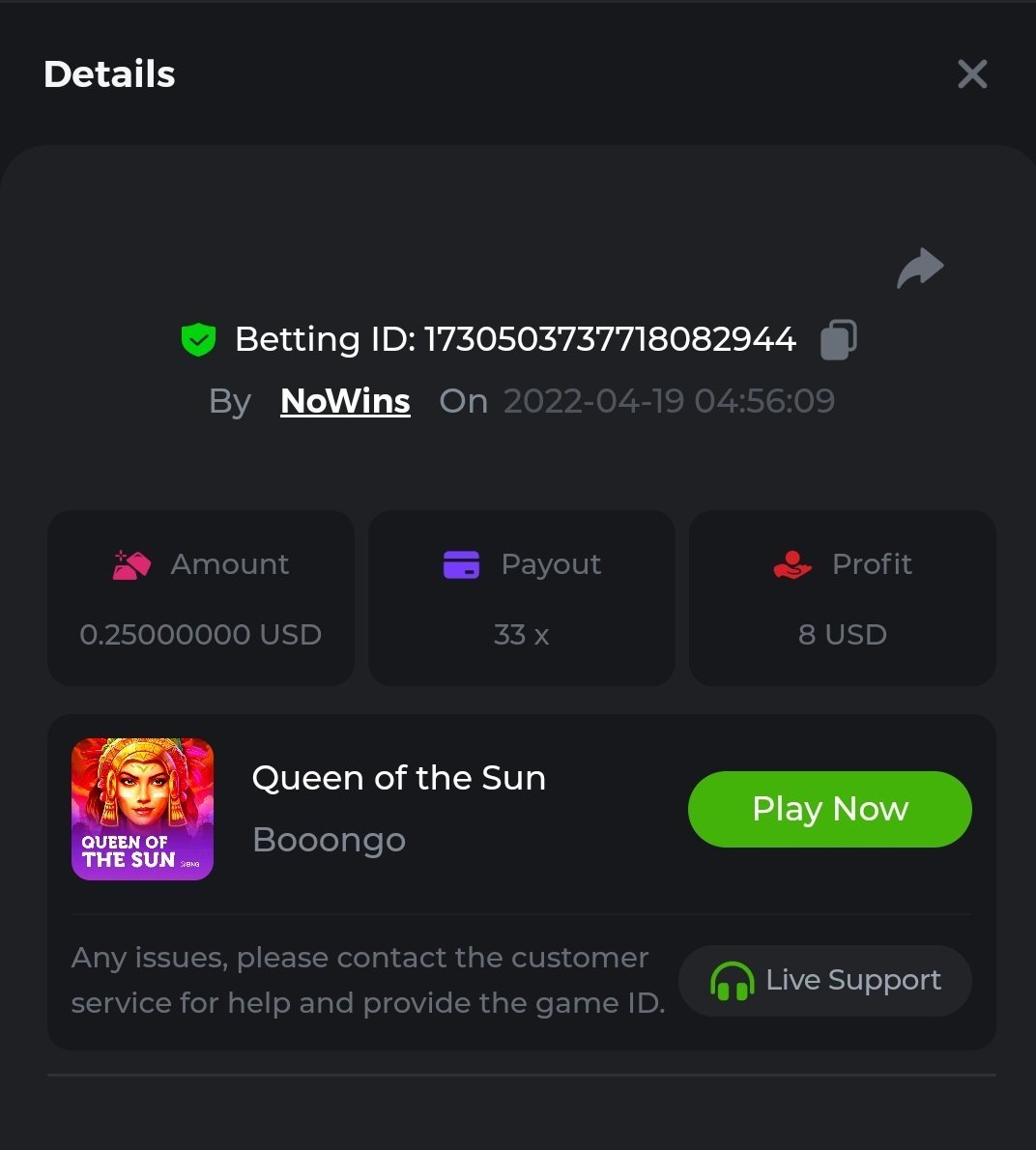Click the purple Payout card icon

pos(461,564)
